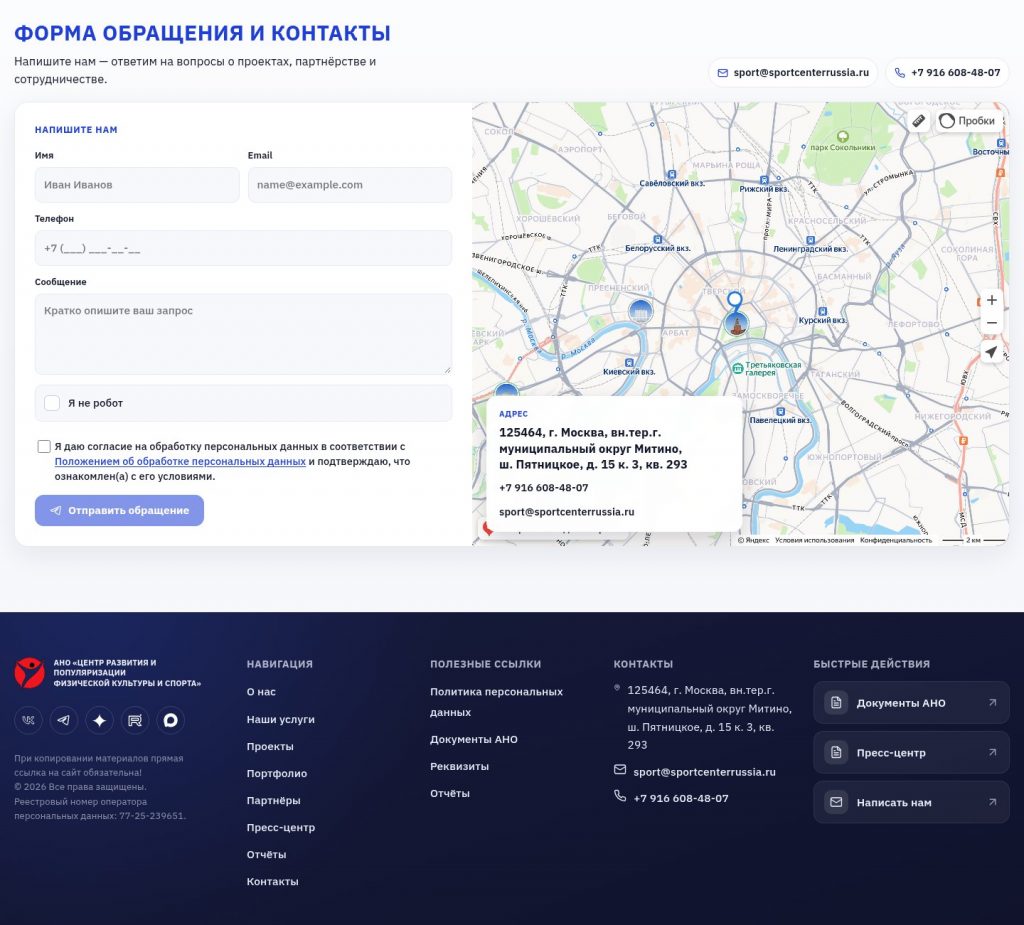The width and height of the screenshot is (1024, 925).
Task: Open "Политика персональных данных" footer link
Action: tap(496, 702)
